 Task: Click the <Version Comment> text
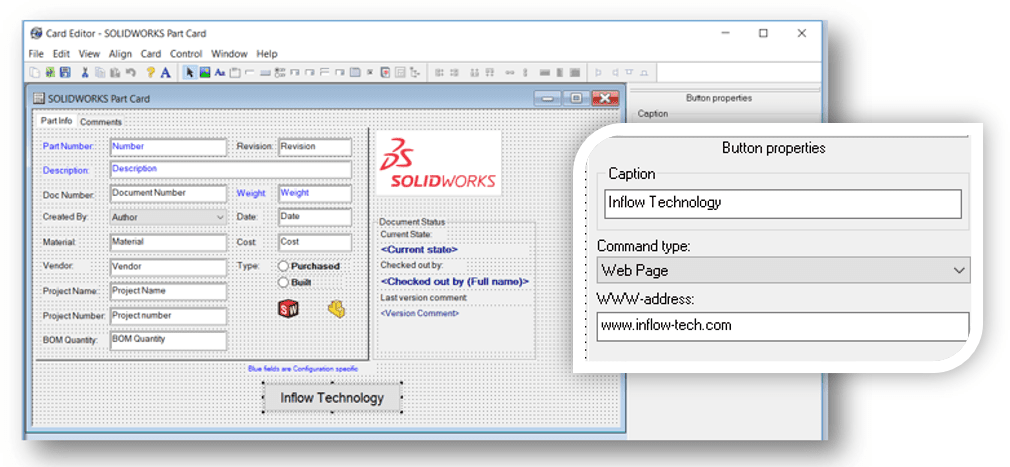(x=420, y=313)
